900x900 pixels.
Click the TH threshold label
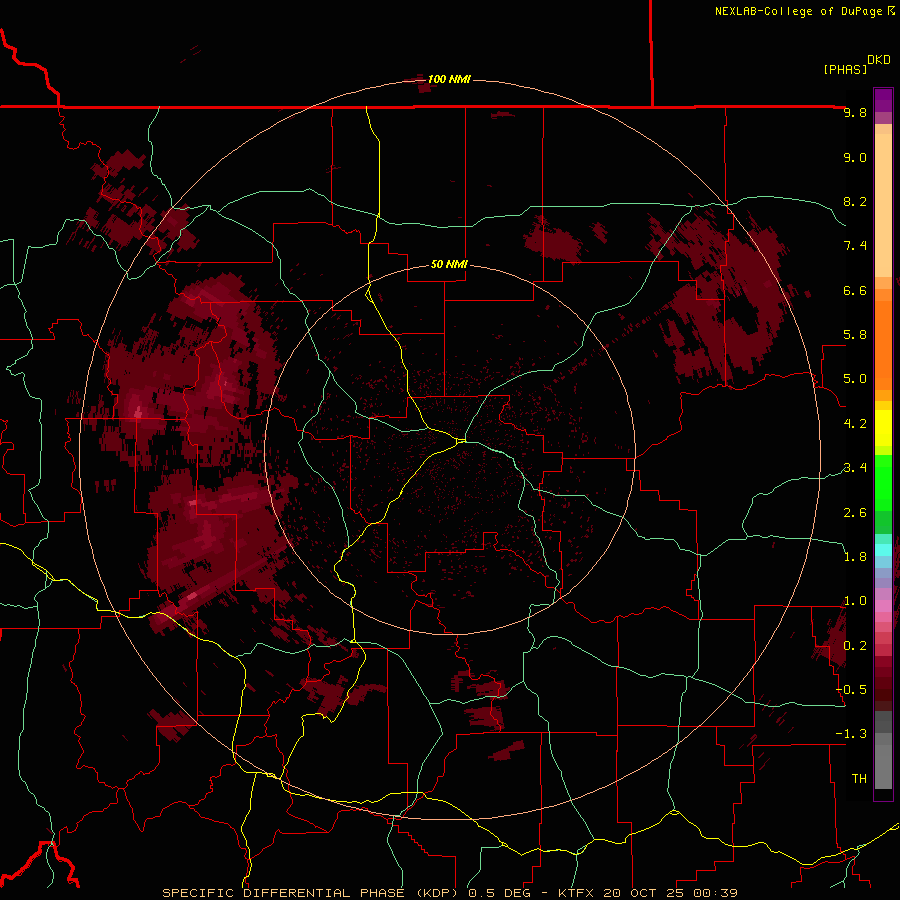859,779
